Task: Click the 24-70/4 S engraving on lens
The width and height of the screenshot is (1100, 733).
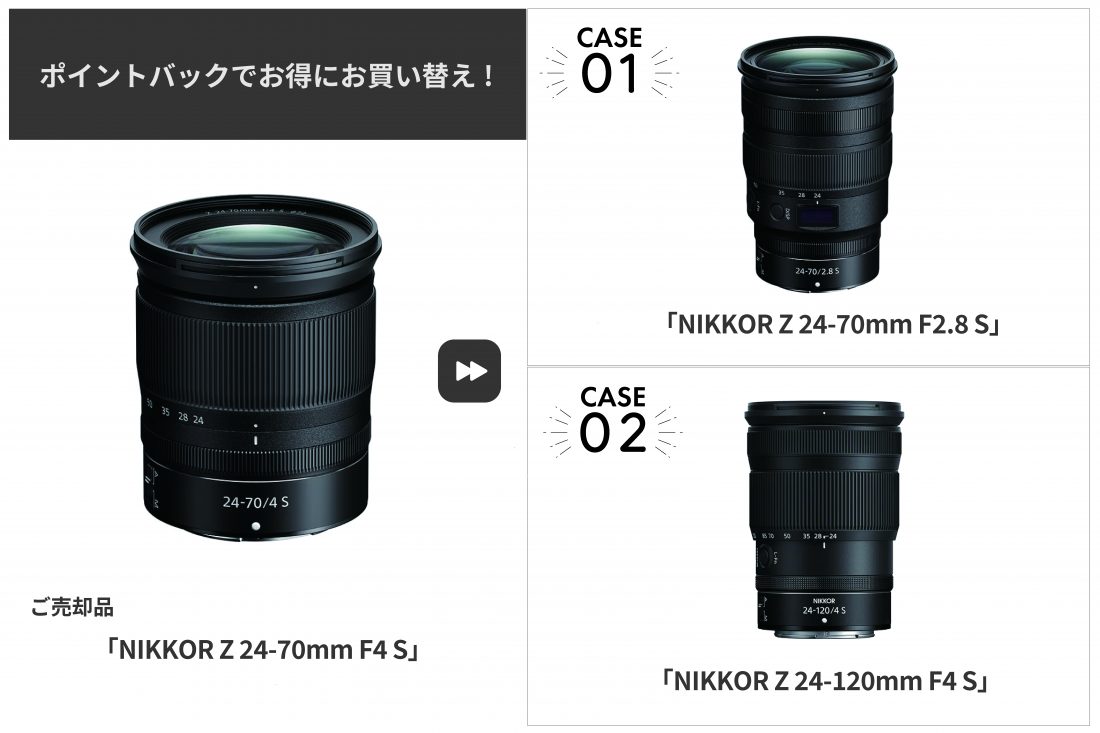Action: [255, 502]
